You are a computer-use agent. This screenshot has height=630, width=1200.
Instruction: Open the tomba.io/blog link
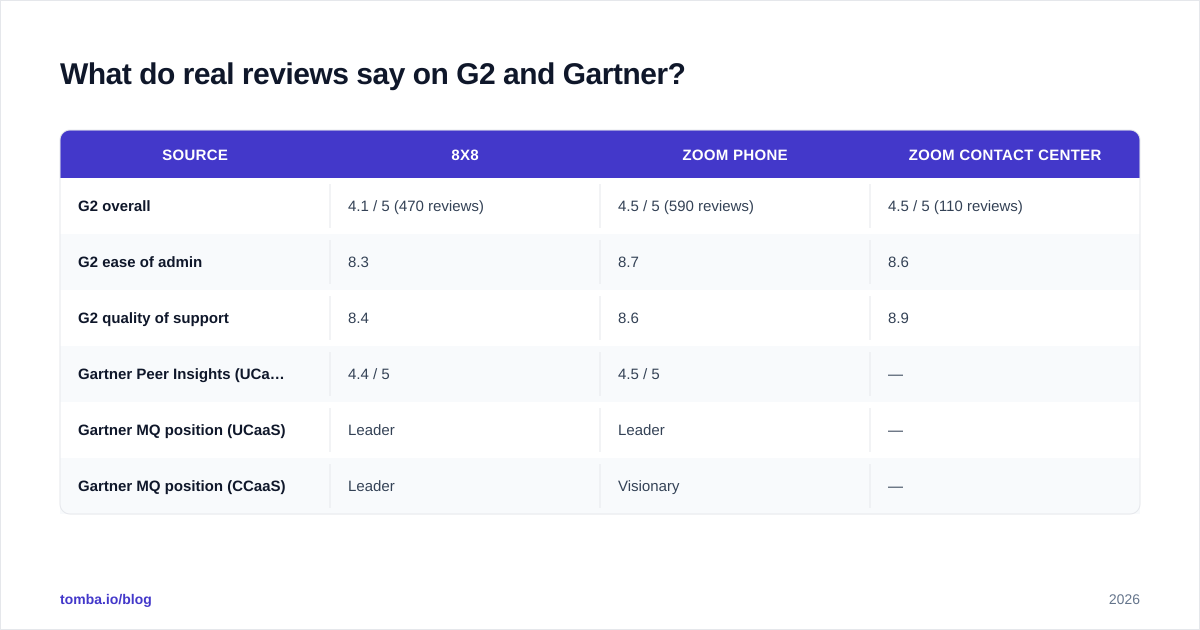coord(106,599)
